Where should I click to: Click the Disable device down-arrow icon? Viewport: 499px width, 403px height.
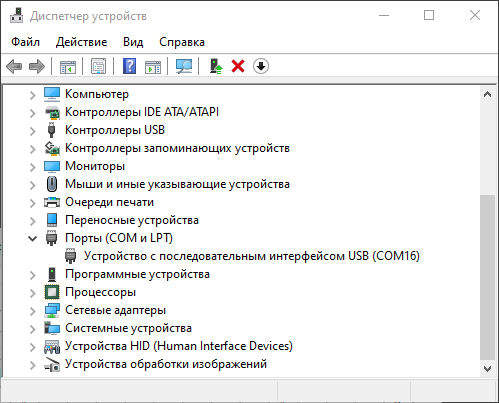click(261, 66)
